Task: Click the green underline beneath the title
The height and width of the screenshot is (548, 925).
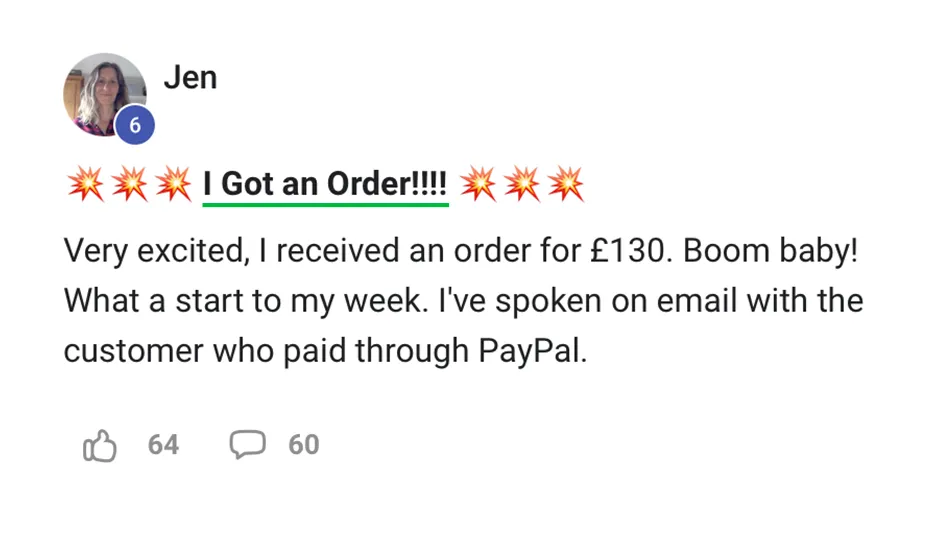Action: 326,205
